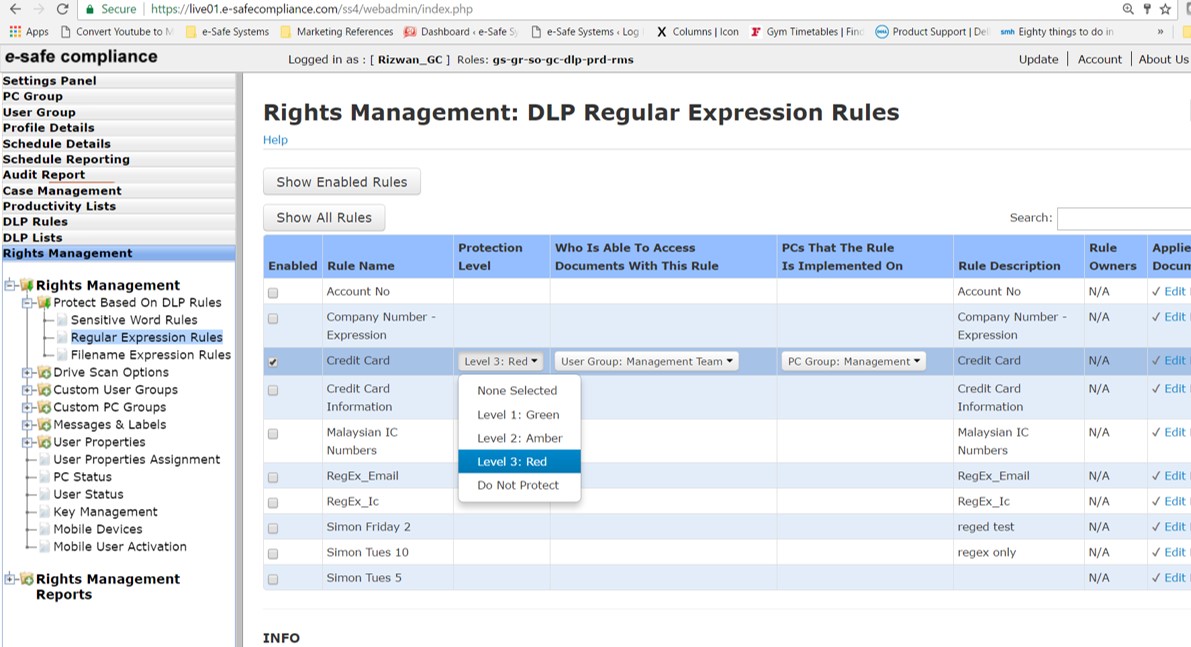Select Do Not Protect option
Screen dimensions: 1191x647
[517, 485]
